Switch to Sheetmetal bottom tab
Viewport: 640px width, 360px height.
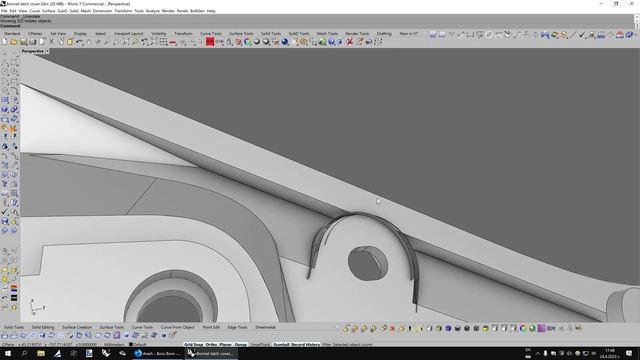[x=266, y=327]
